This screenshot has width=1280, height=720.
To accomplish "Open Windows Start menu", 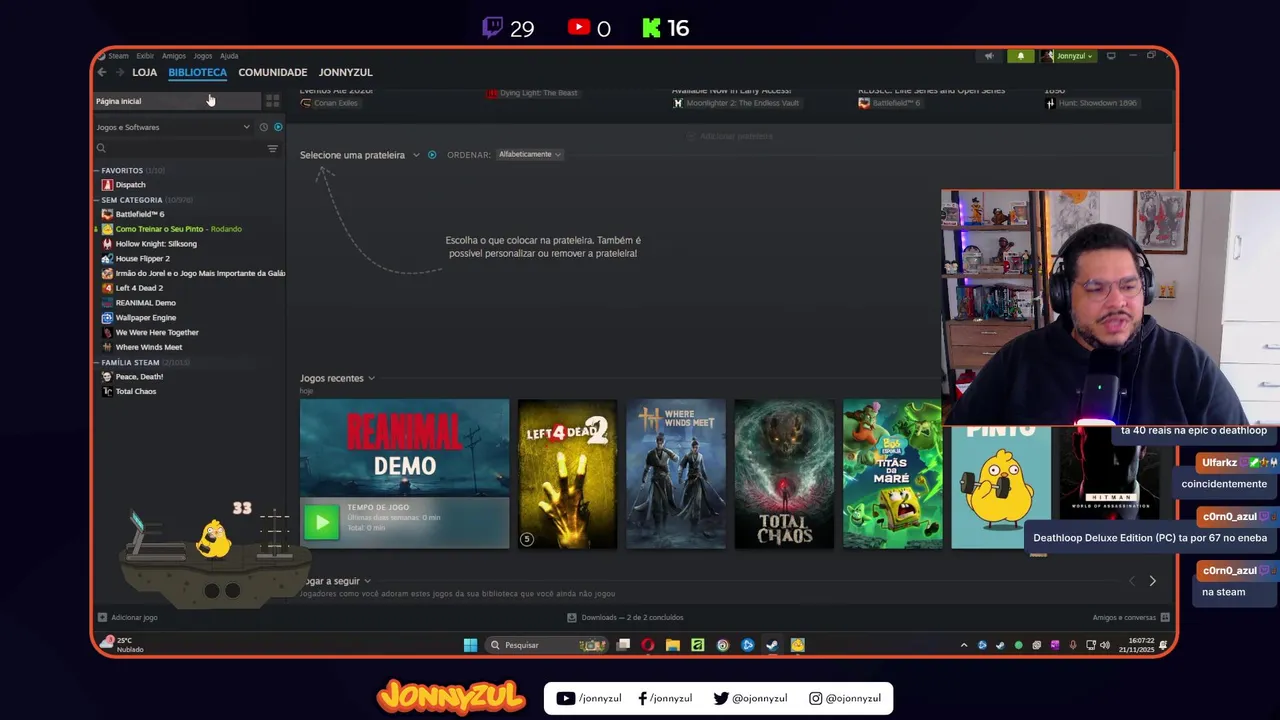I will coord(470,645).
